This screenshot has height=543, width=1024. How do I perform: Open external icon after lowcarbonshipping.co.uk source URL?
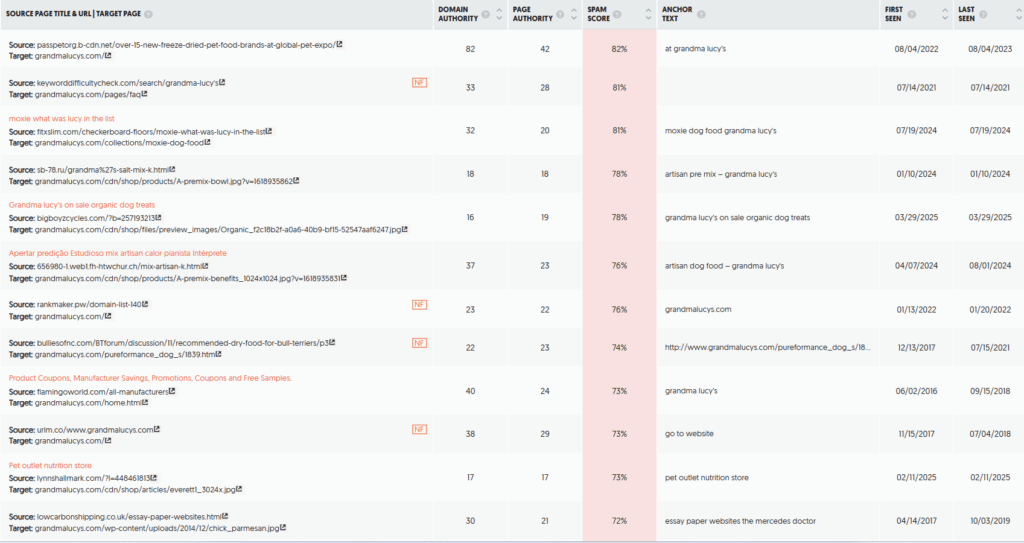pos(225,516)
